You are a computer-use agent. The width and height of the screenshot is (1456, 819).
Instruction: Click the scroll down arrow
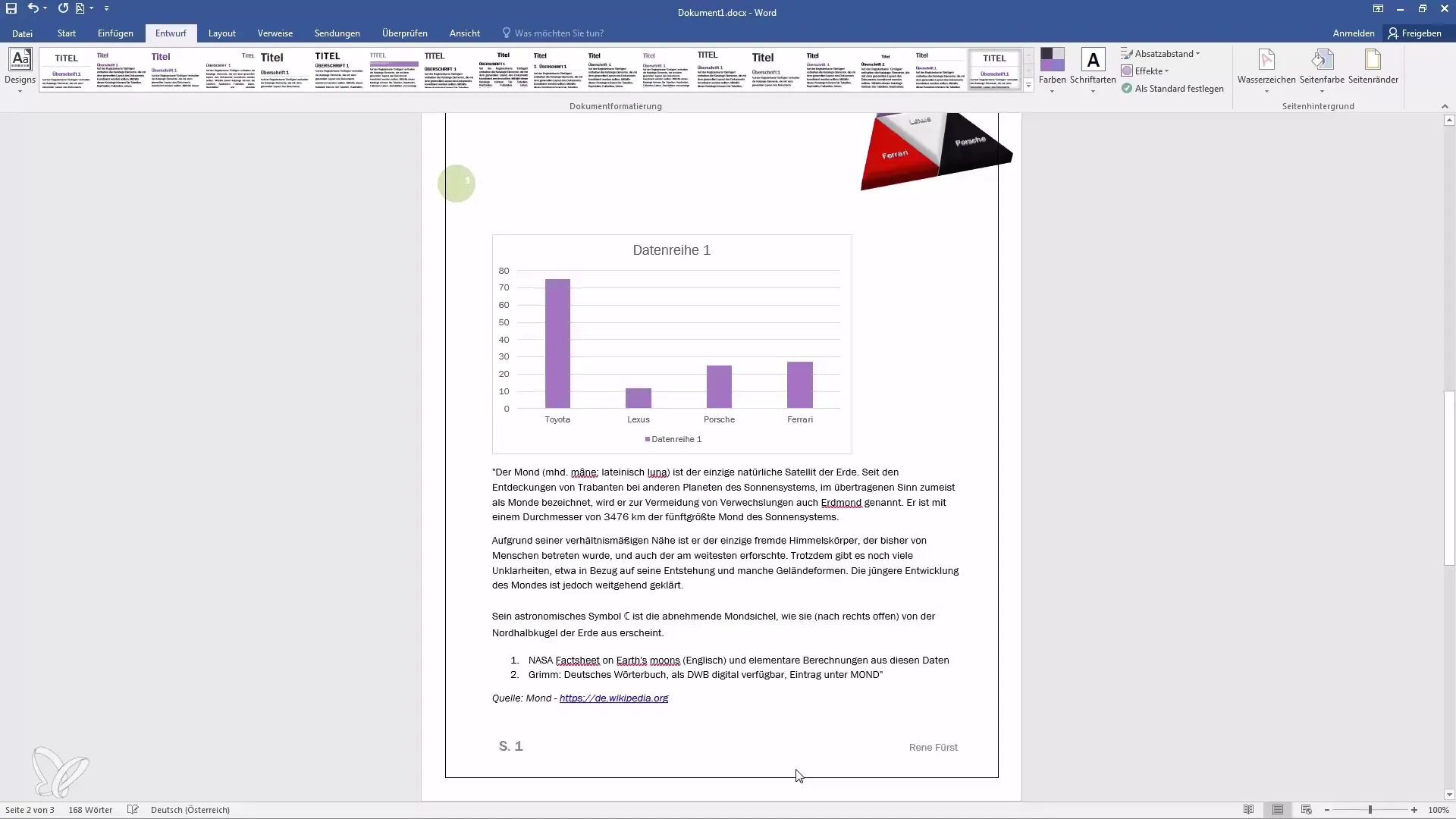[x=1449, y=795]
